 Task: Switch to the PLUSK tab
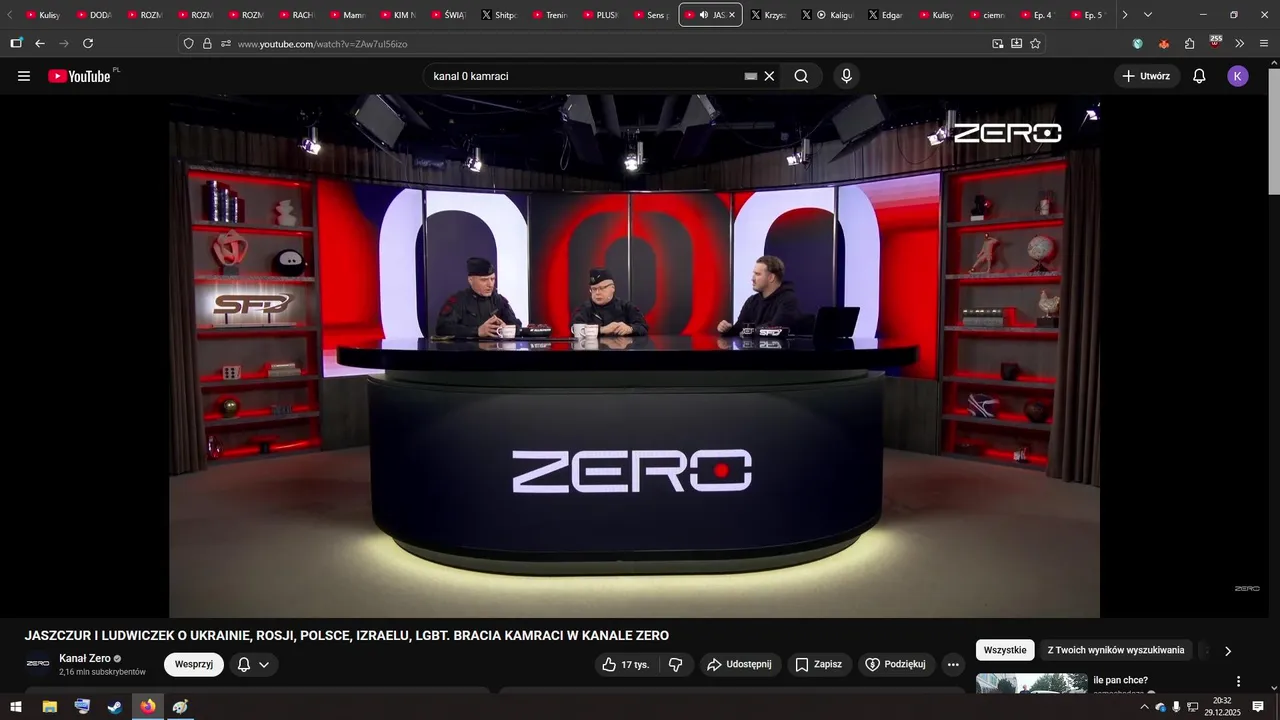(x=601, y=15)
